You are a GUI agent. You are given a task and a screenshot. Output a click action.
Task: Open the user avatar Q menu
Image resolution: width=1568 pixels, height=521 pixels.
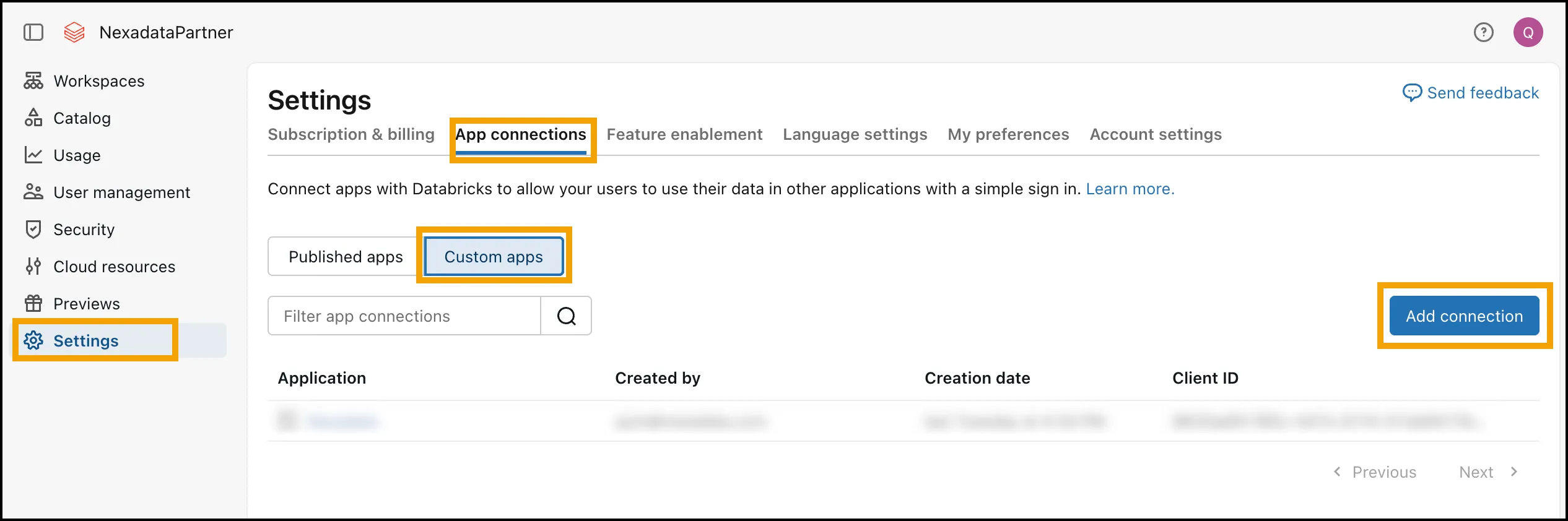coord(1528,32)
